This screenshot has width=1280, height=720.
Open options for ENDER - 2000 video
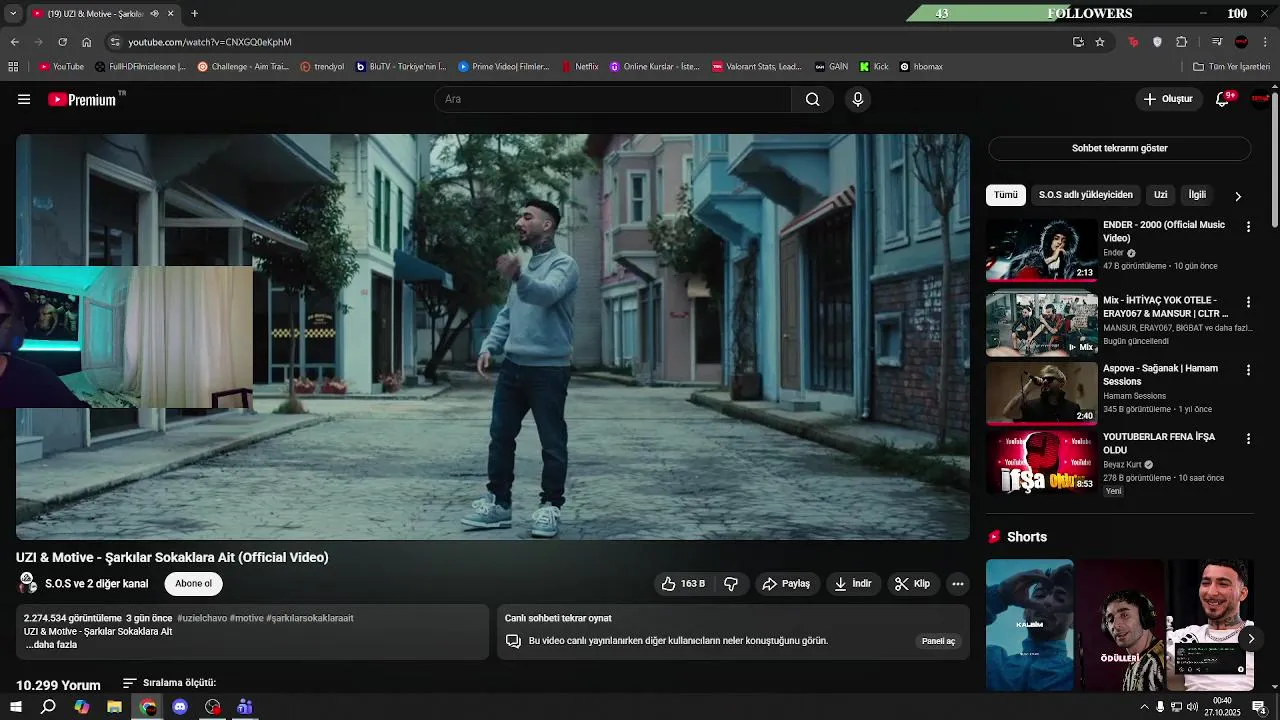[1248, 227]
